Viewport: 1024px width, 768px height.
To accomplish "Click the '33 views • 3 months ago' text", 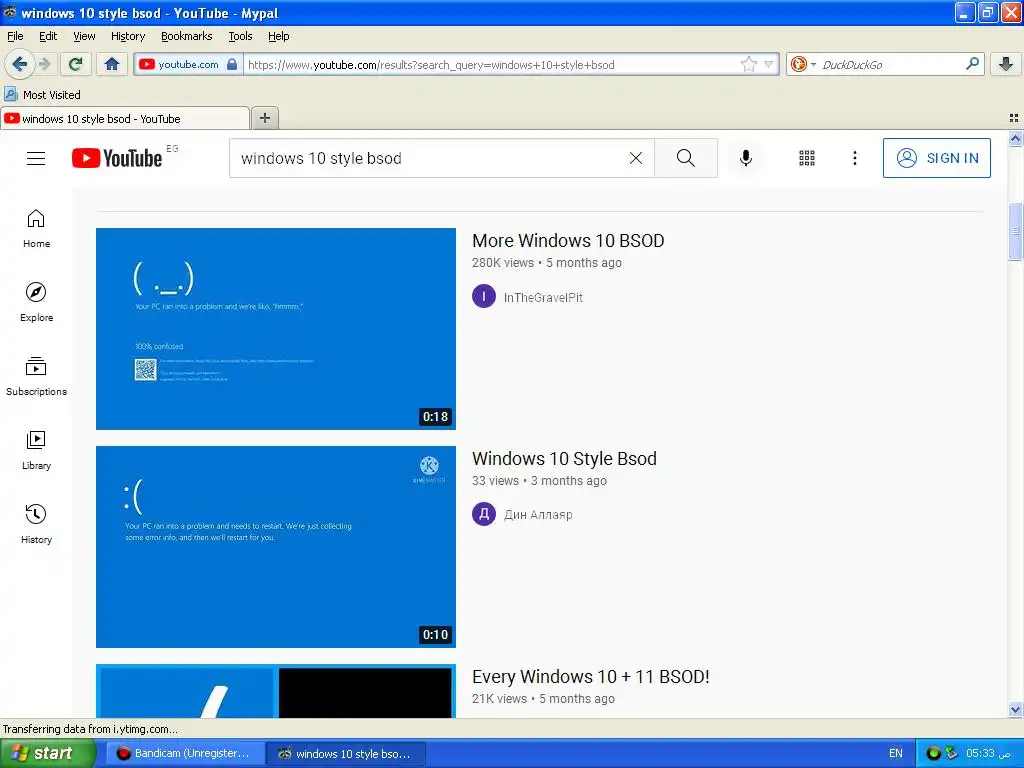I will (x=539, y=481).
